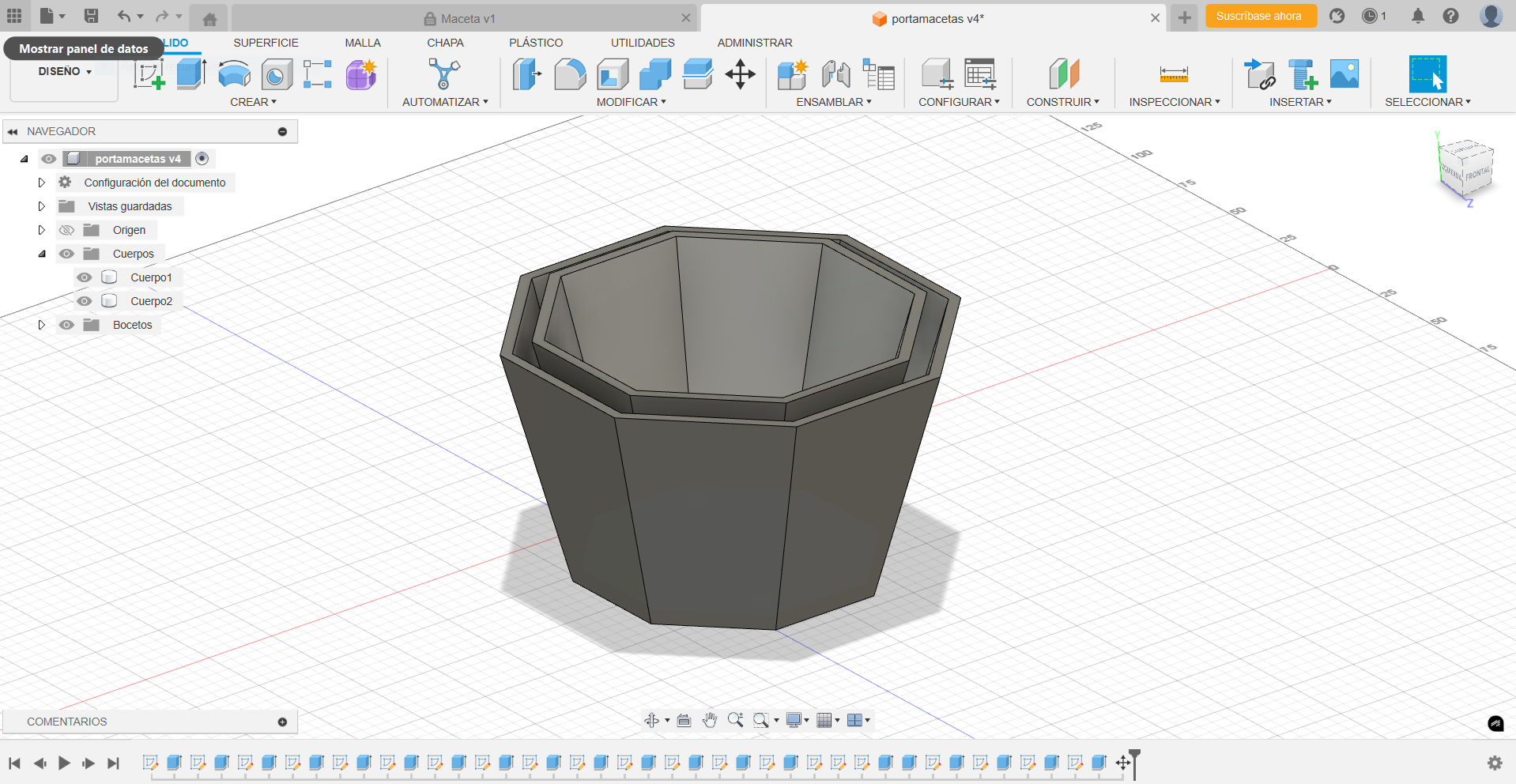
Task: Click the Zoom magnifier tool
Action: pos(735,720)
